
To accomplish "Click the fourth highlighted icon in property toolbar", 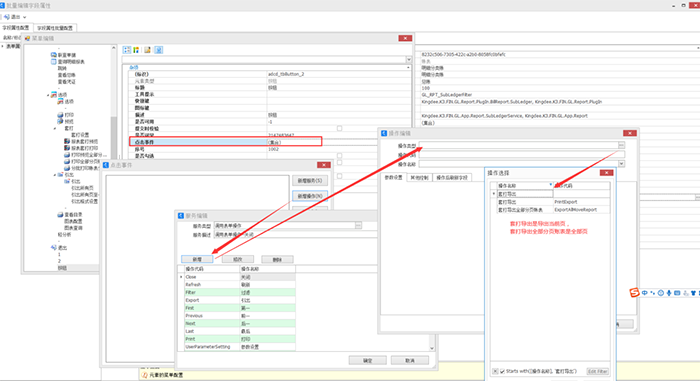I will coord(158,50).
